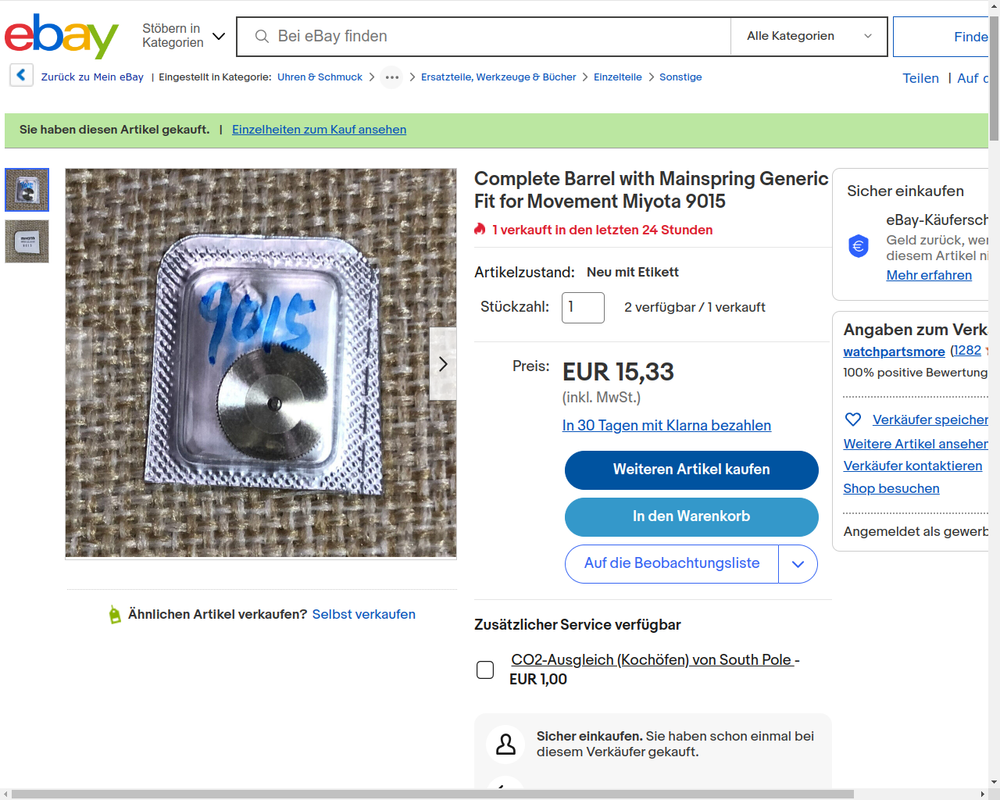The image size is (1000, 800).
Task: Expand the Alle Kategorien dropdown
Action: click(809, 36)
